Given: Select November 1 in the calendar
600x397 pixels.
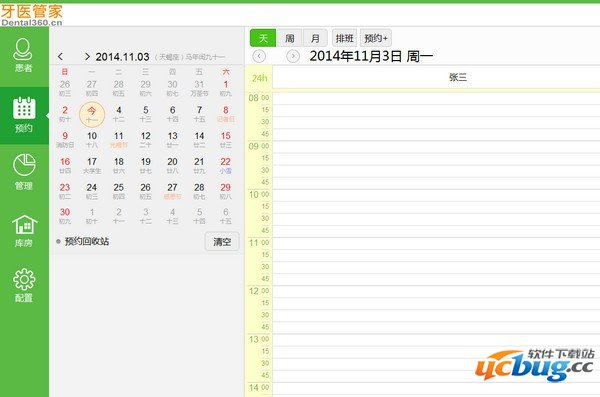Looking at the screenshot, I should tap(226, 88).
